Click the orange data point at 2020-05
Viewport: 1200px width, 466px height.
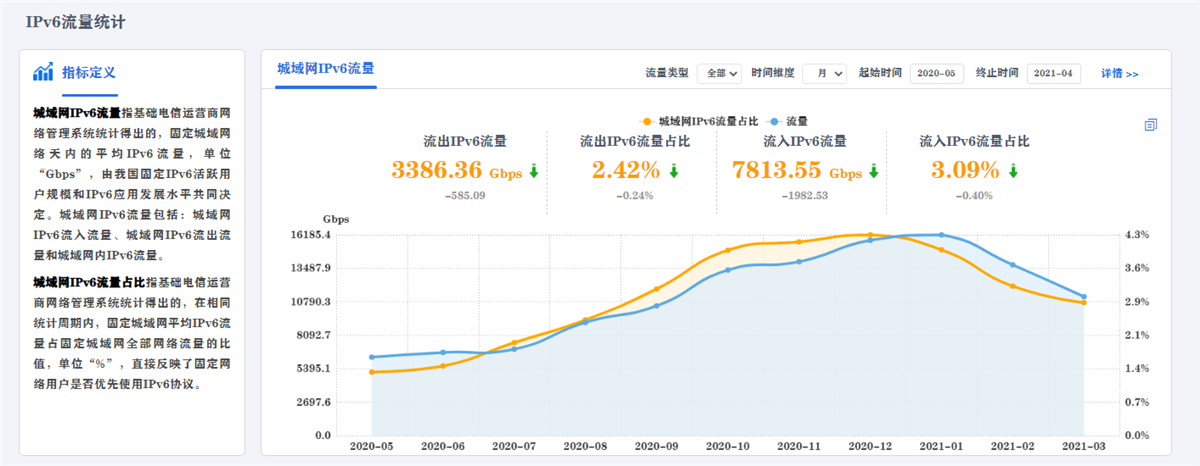point(372,372)
